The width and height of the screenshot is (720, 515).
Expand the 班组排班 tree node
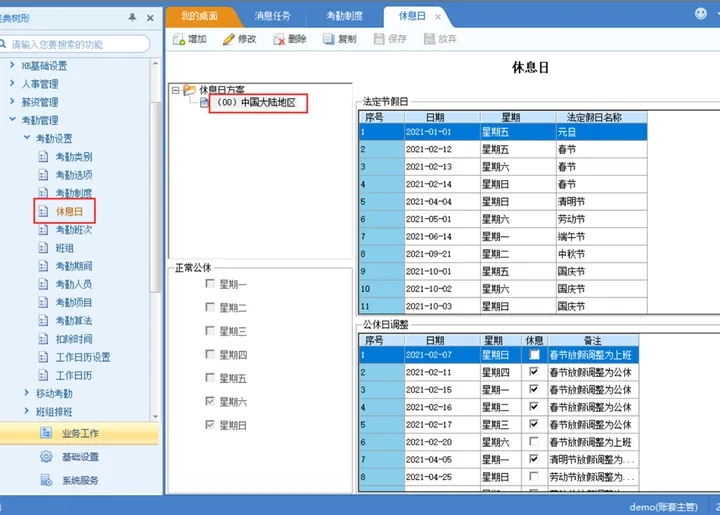[27, 411]
